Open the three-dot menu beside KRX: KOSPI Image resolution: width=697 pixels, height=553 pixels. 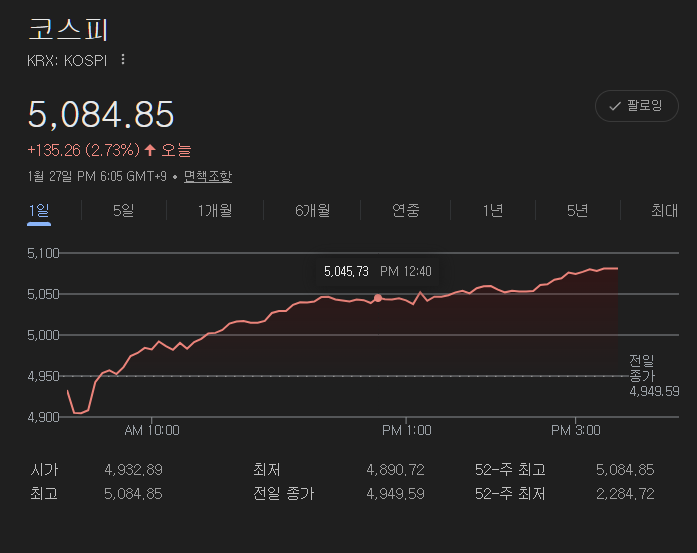[x=123, y=60]
